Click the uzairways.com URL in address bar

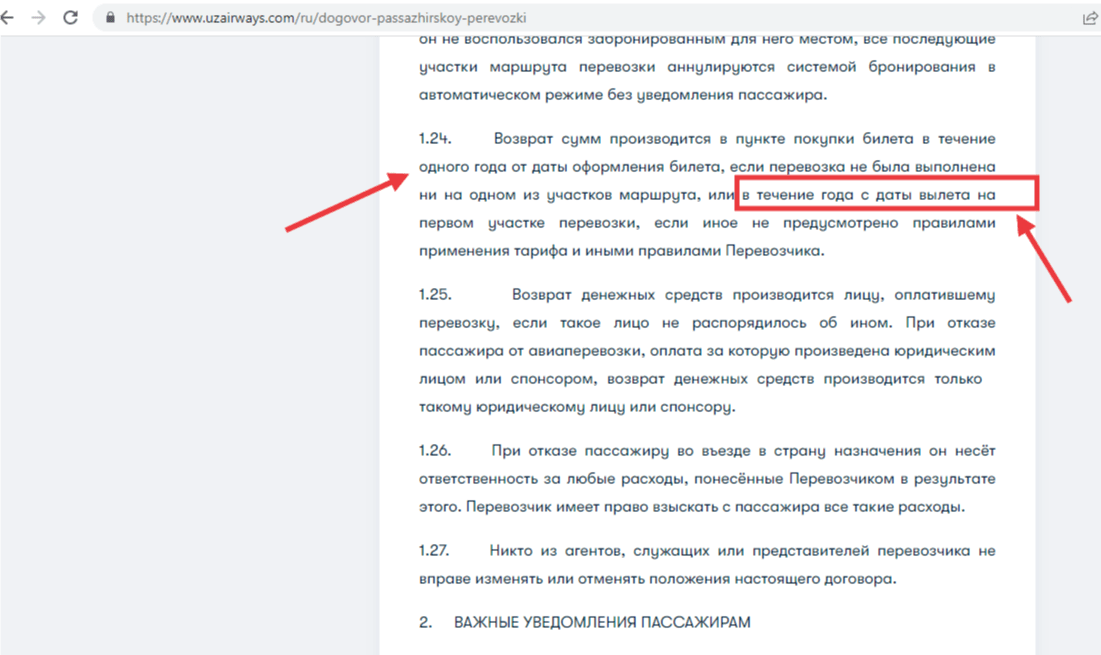click(x=326, y=18)
